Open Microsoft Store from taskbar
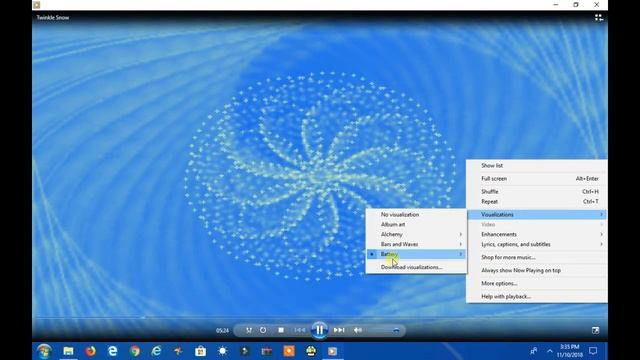640x360 pixels. click(x=200, y=351)
